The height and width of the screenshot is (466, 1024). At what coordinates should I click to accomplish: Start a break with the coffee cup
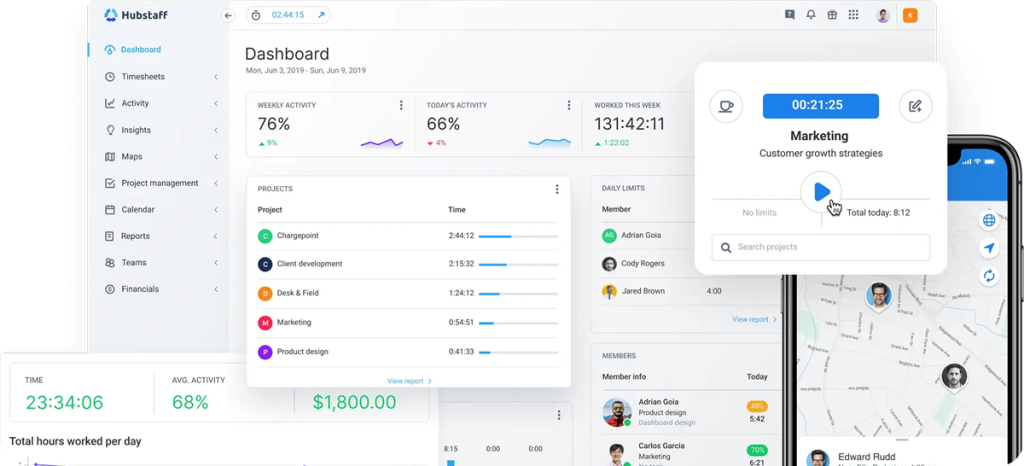(726, 106)
